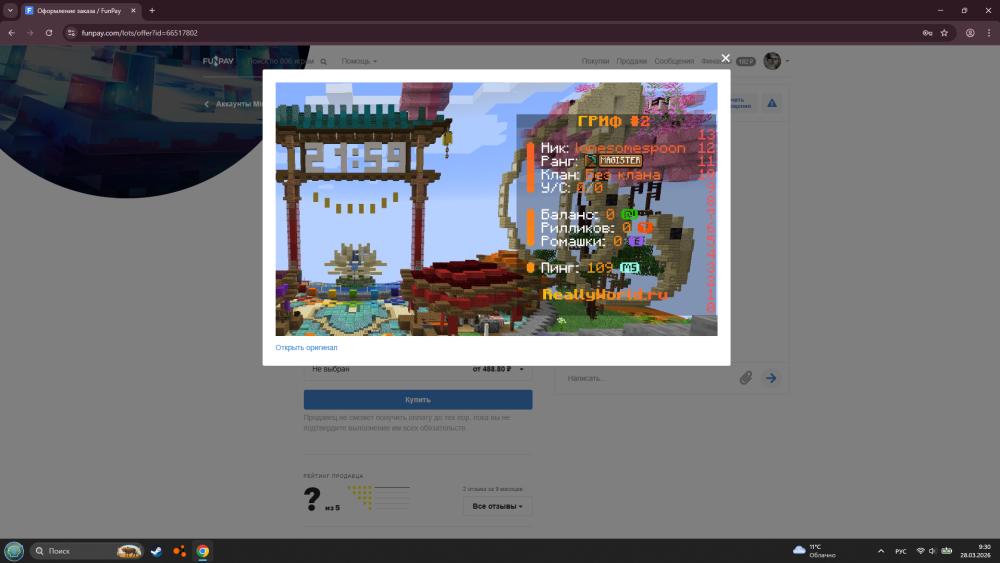Open a new tab with the plus button
1000x563 pixels.
click(x=152, y=11)
